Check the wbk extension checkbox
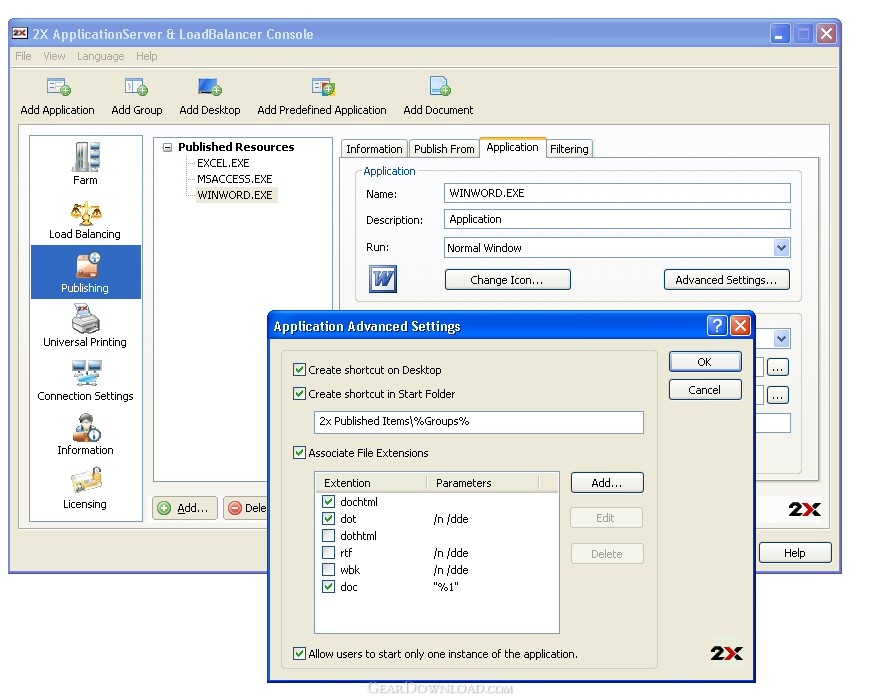Screen dimensions: 881x696 [329, 569]
